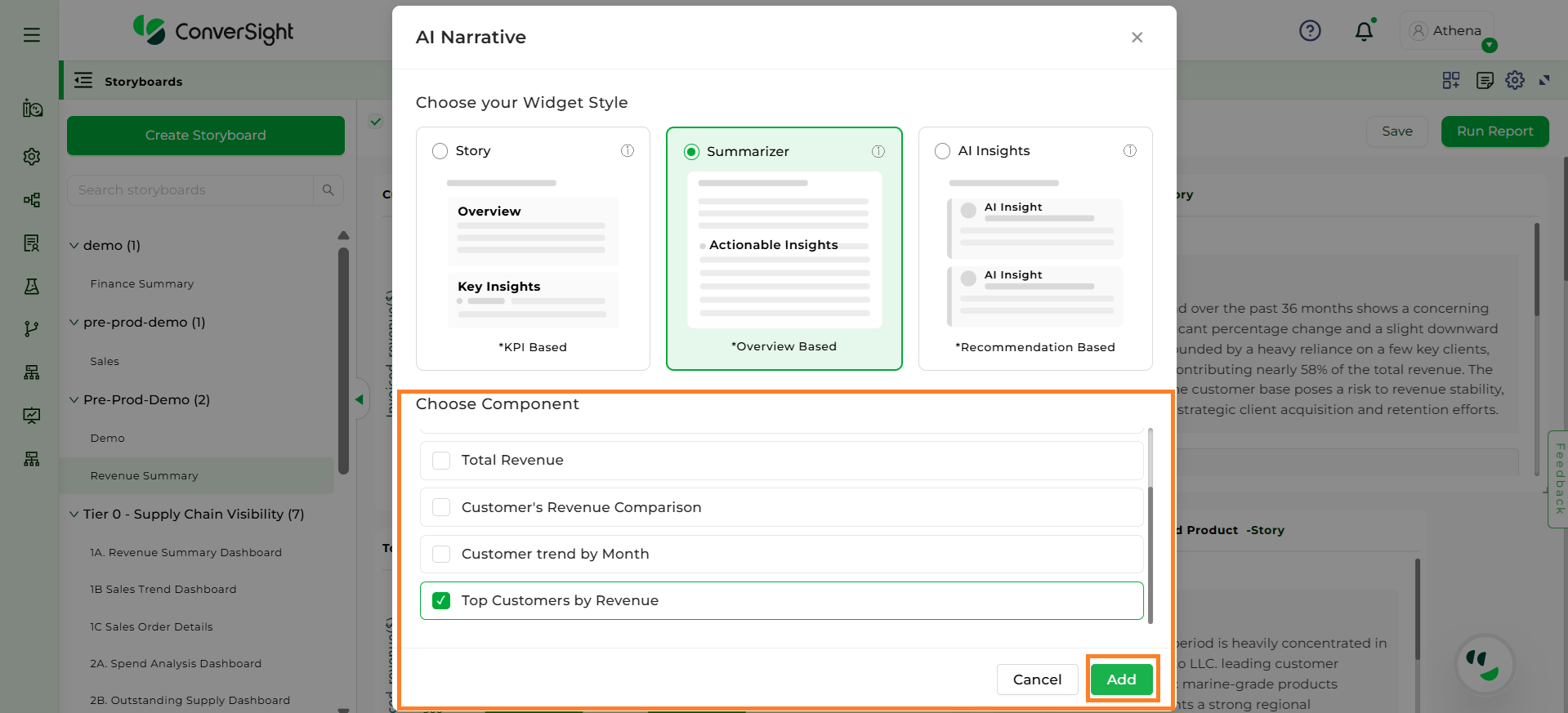This screenshot has width=1568, height=713.
Task: Select the Story widget style radio
Action: click(x=440, y=151)
